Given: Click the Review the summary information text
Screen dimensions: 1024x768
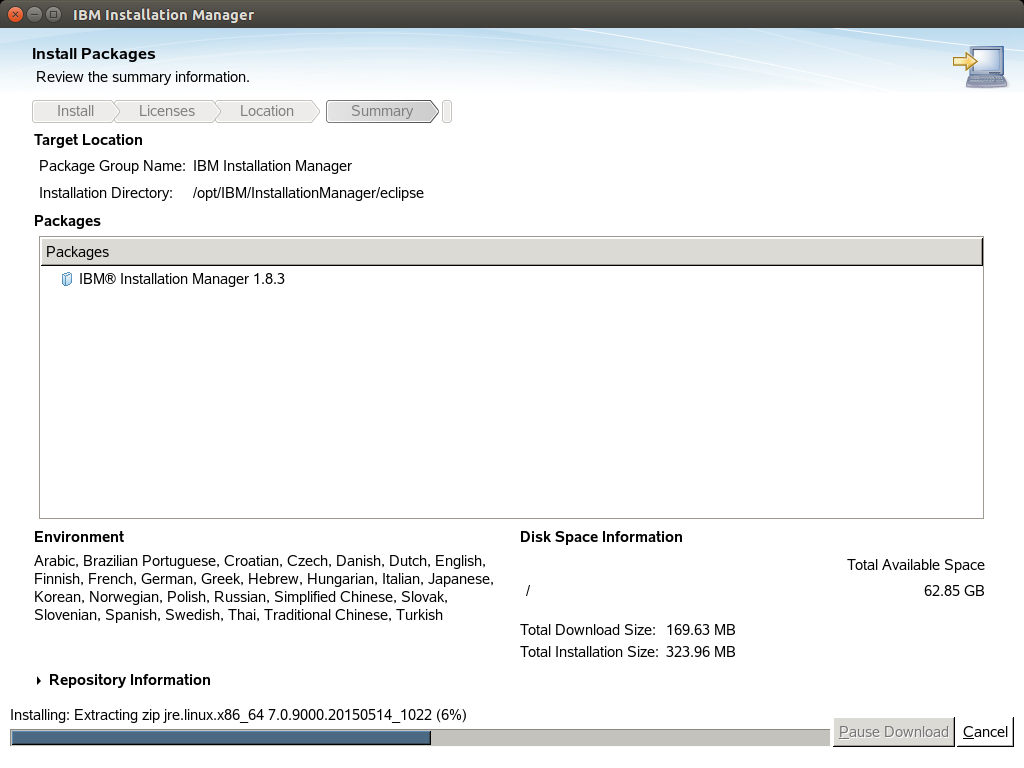Looking at the screenshot, I should 143,77.
